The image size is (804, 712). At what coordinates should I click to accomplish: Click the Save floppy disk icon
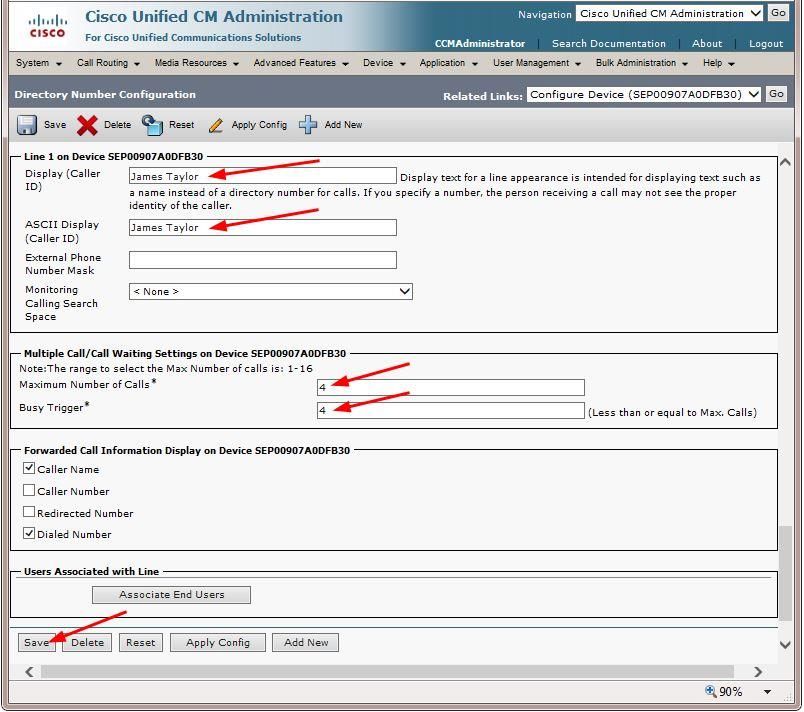[x=27, y=125]
